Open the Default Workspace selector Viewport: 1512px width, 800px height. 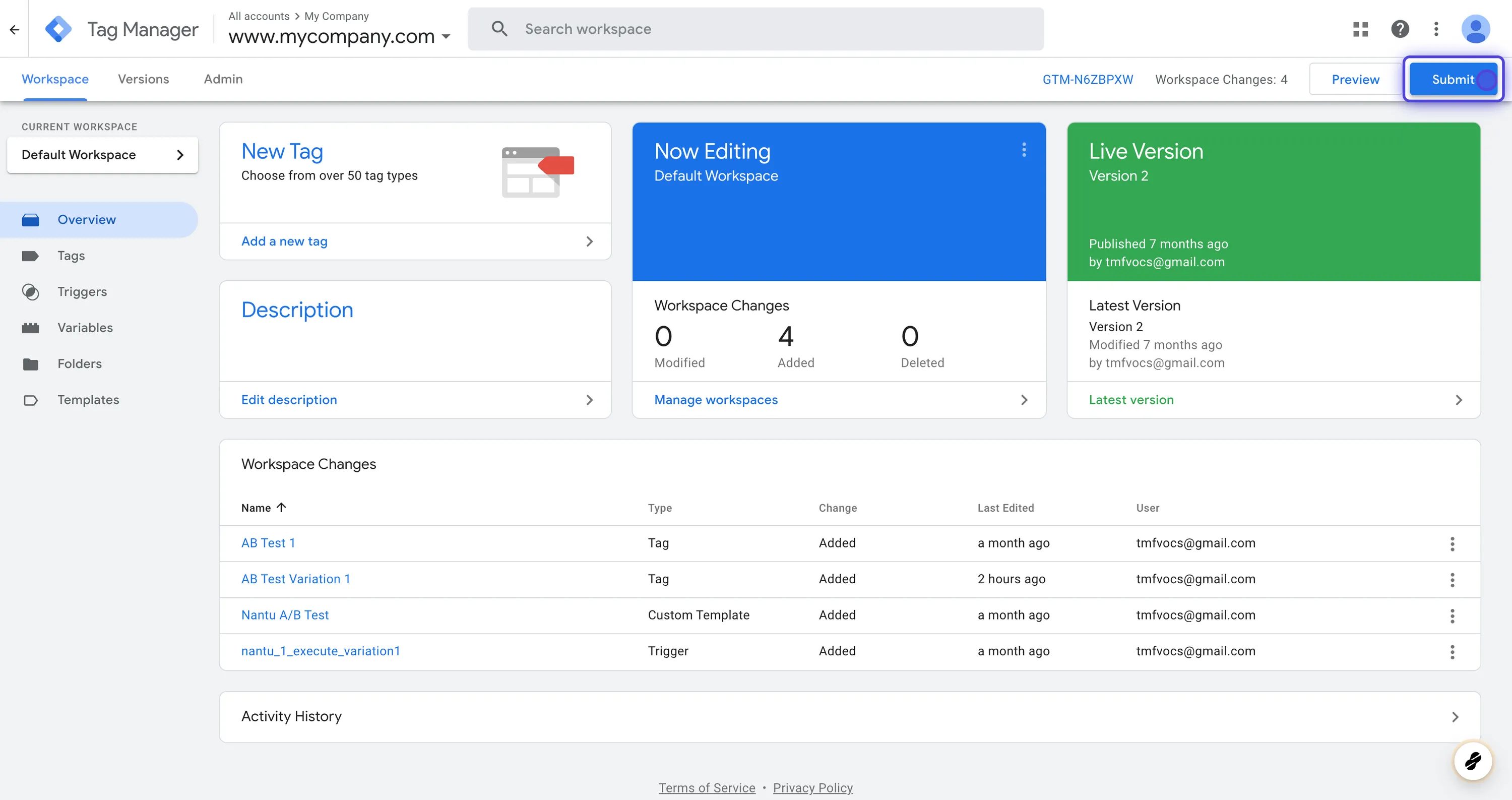(x=102, y=155)
